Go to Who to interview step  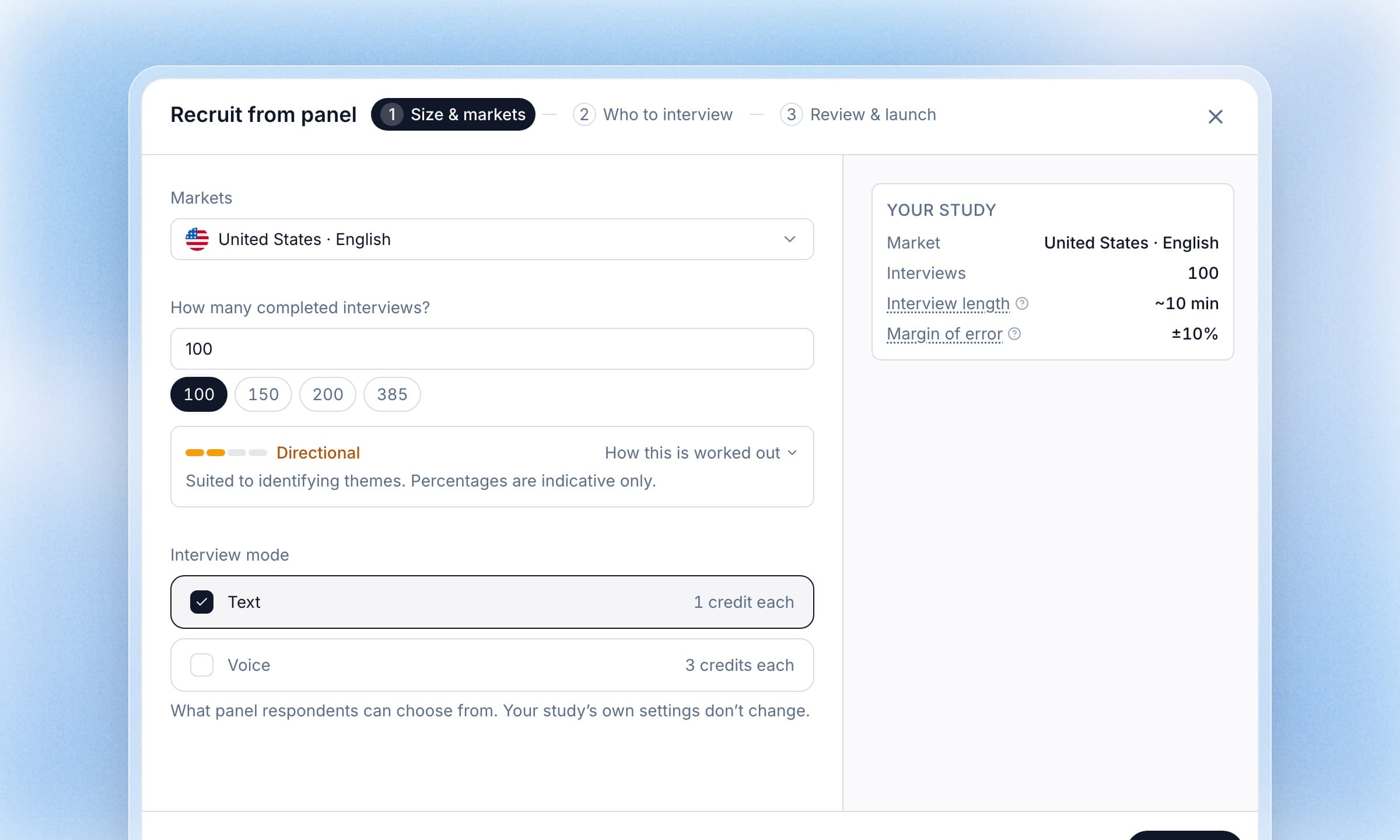653,114
